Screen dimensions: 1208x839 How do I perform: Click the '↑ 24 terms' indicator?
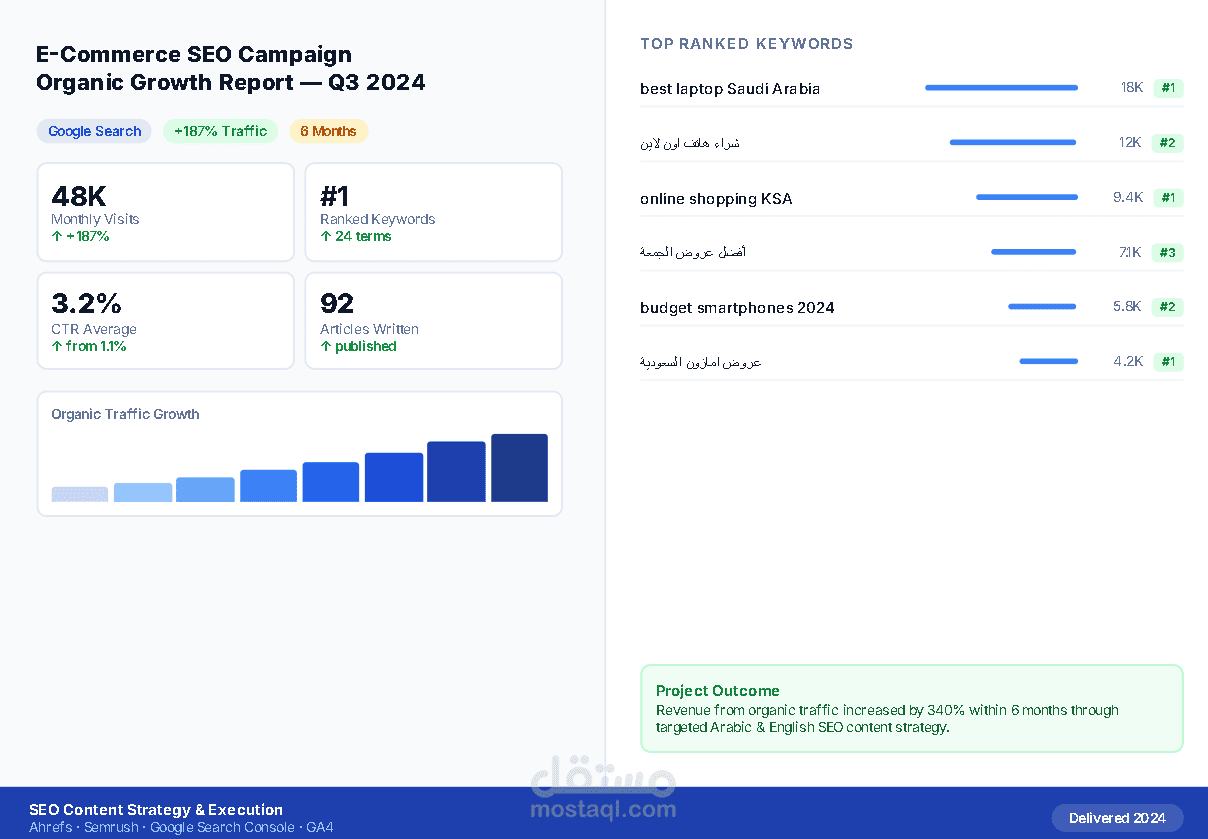355,237
